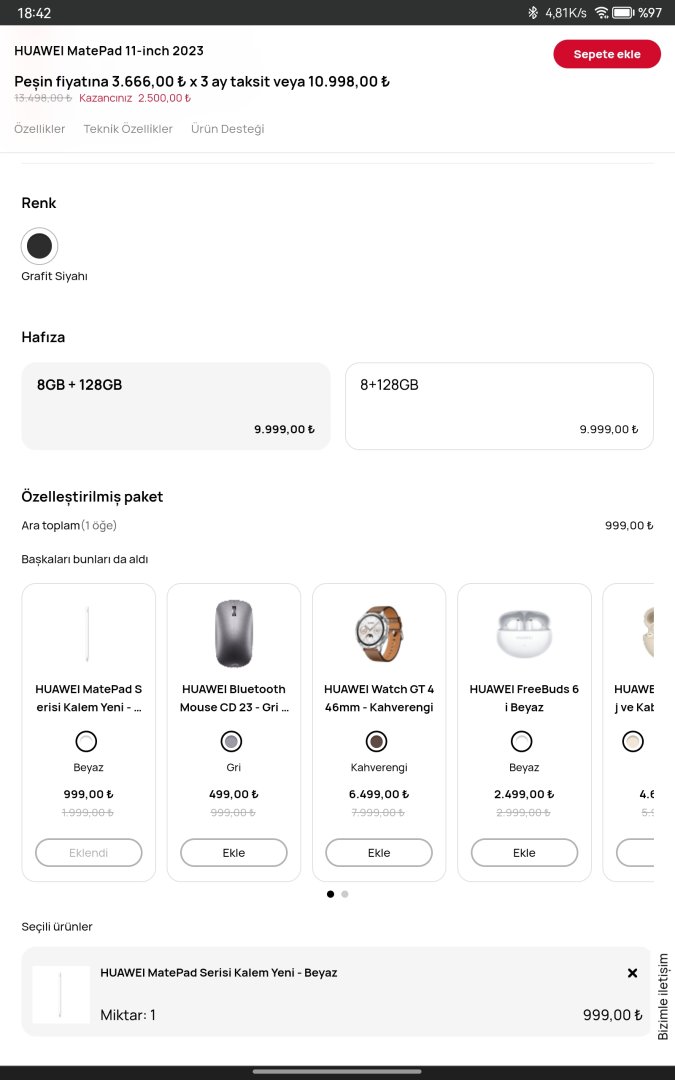675x1080 pixels.
Task: Remove the selected MatePad Kalem item
Action: (x=632, y=973)
